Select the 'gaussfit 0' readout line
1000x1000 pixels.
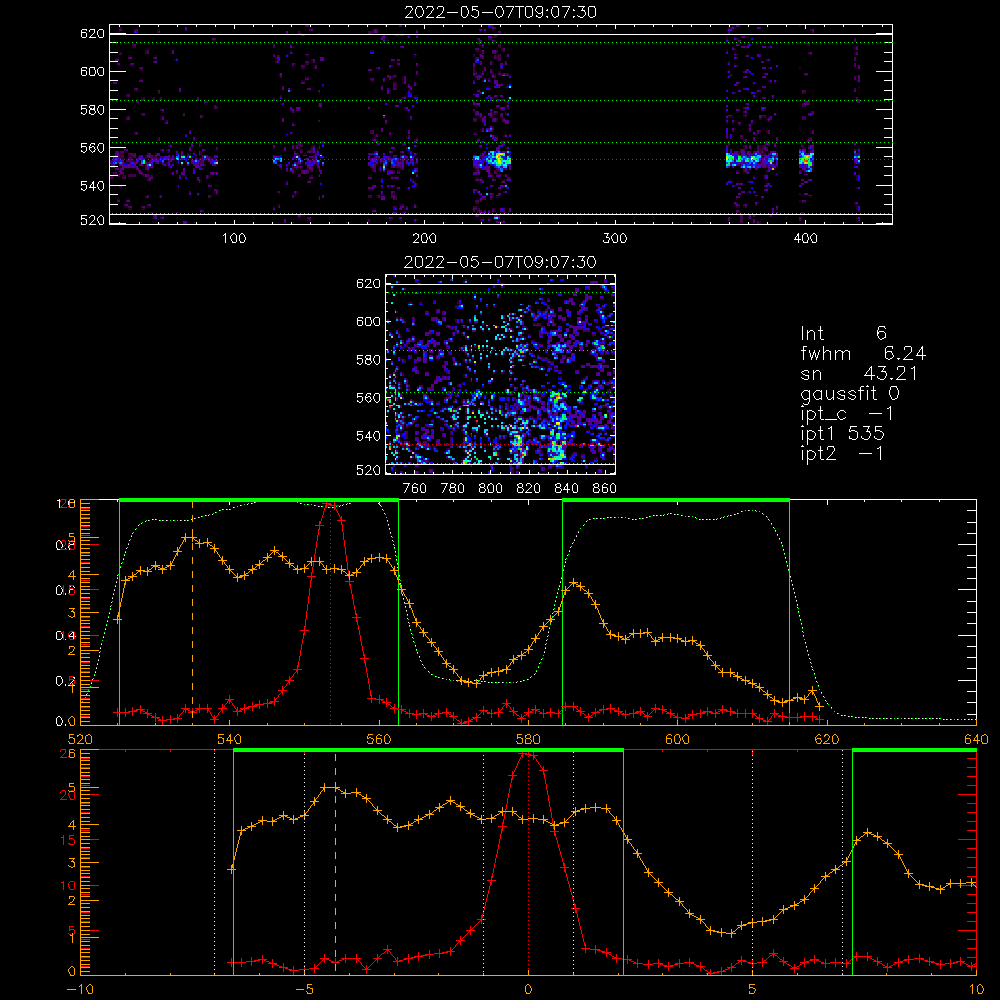[850, 393]
